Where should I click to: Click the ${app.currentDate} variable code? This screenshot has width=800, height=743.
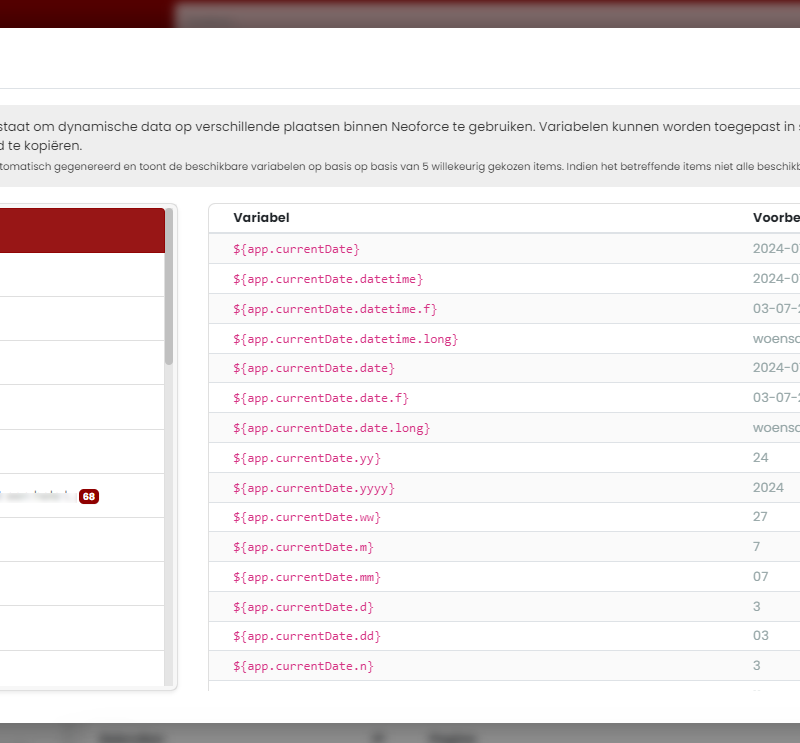296,249
